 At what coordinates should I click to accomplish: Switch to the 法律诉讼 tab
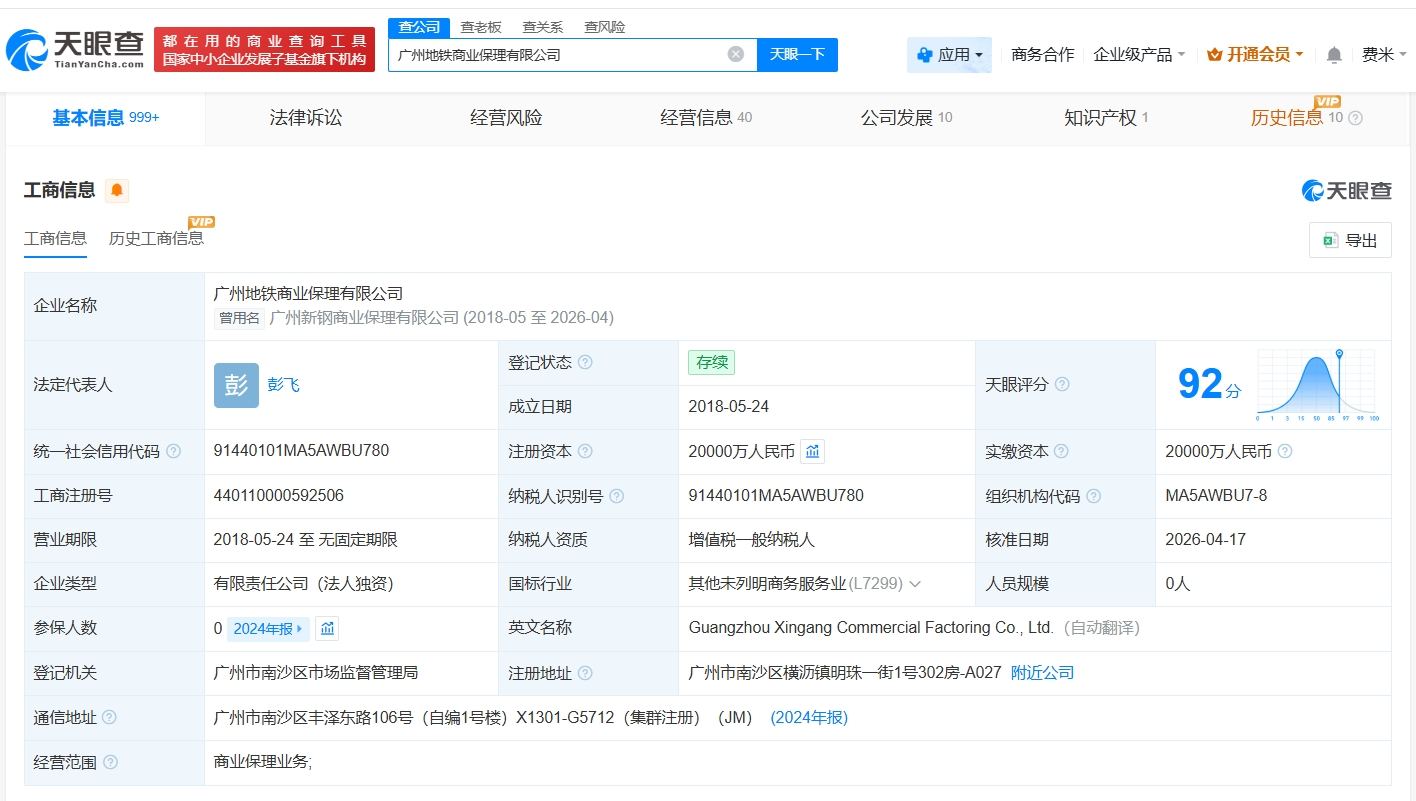[305, 118]
